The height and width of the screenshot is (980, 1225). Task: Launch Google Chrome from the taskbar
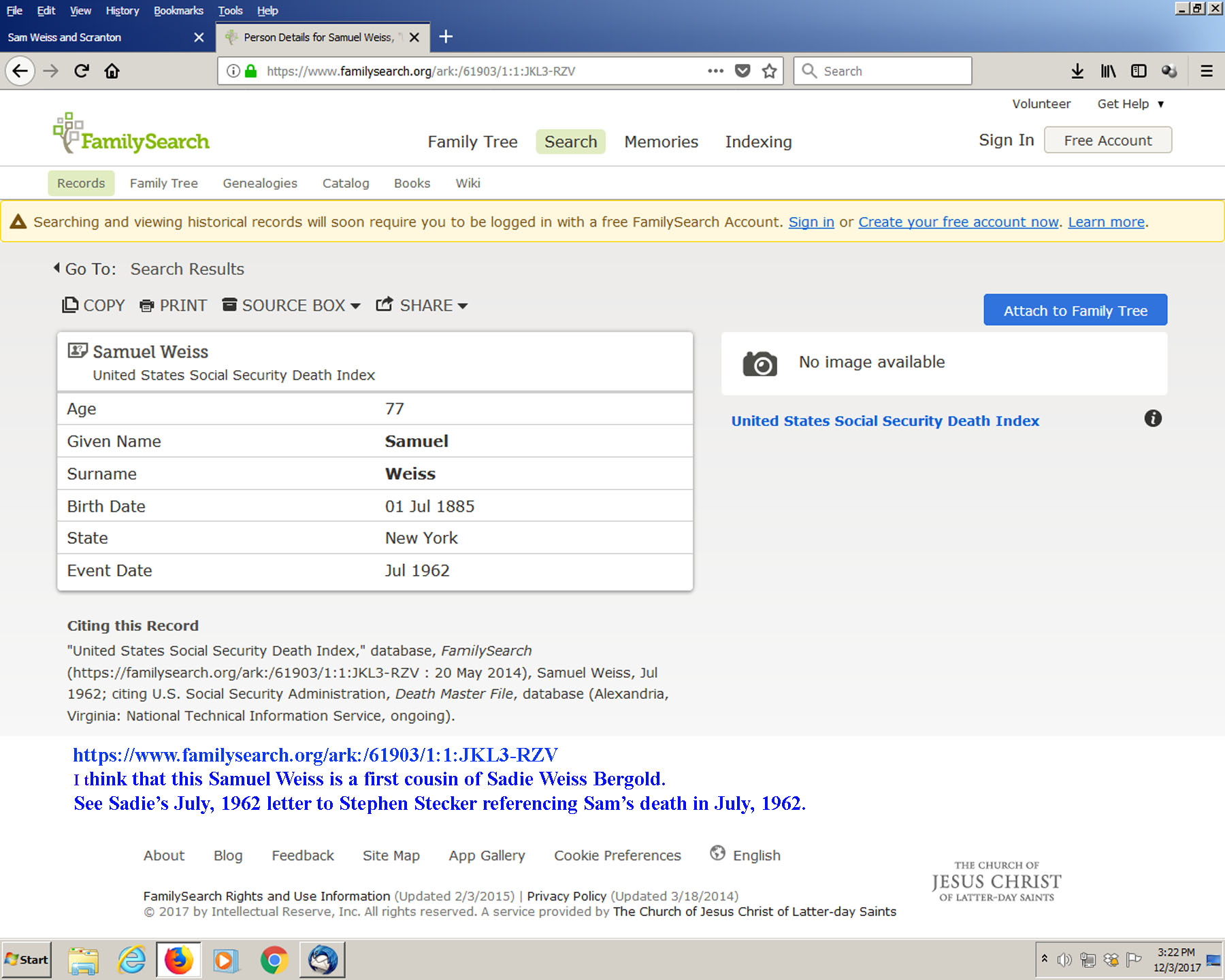coord(274,960)
